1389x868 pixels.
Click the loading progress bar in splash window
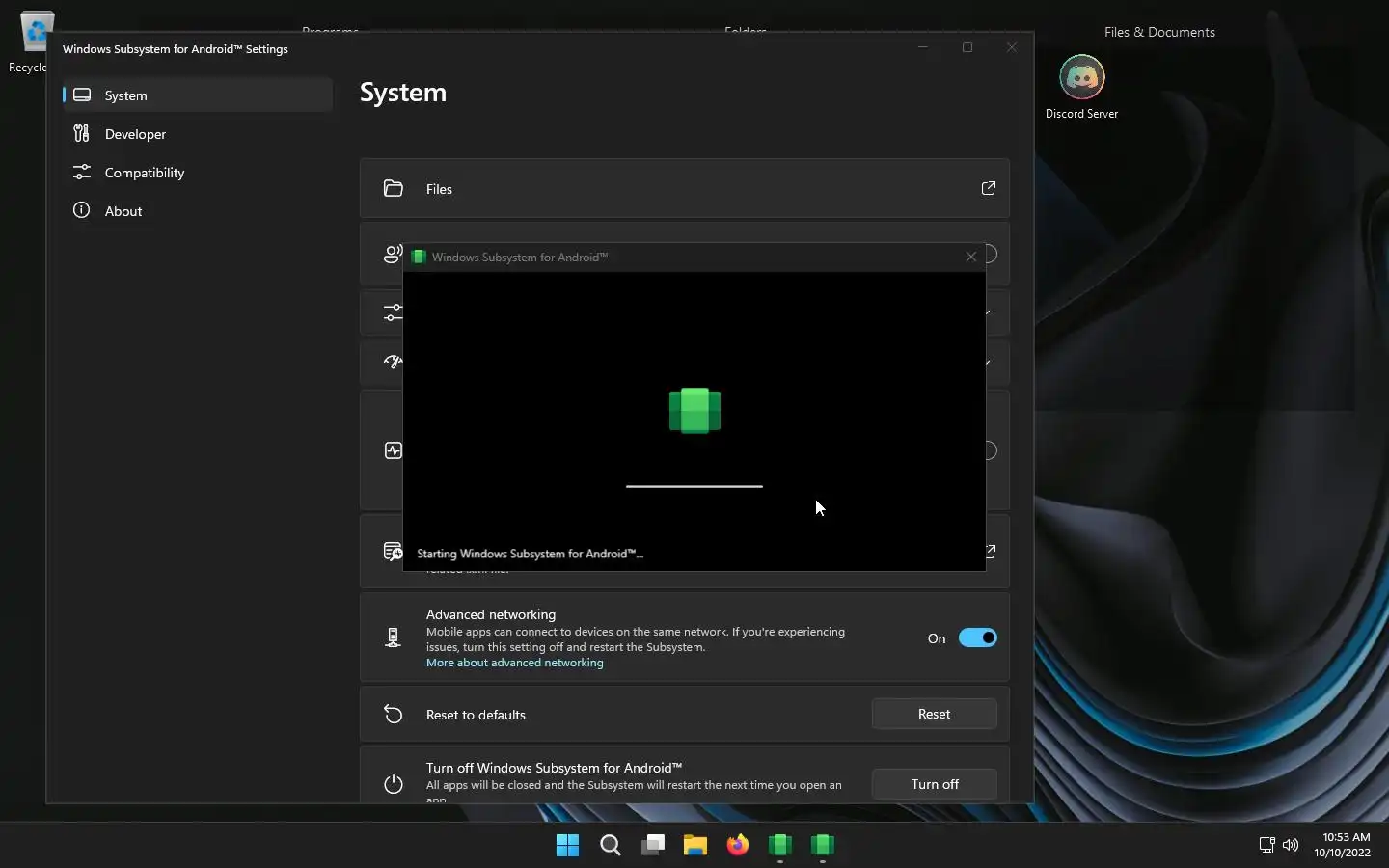point(694,486)
